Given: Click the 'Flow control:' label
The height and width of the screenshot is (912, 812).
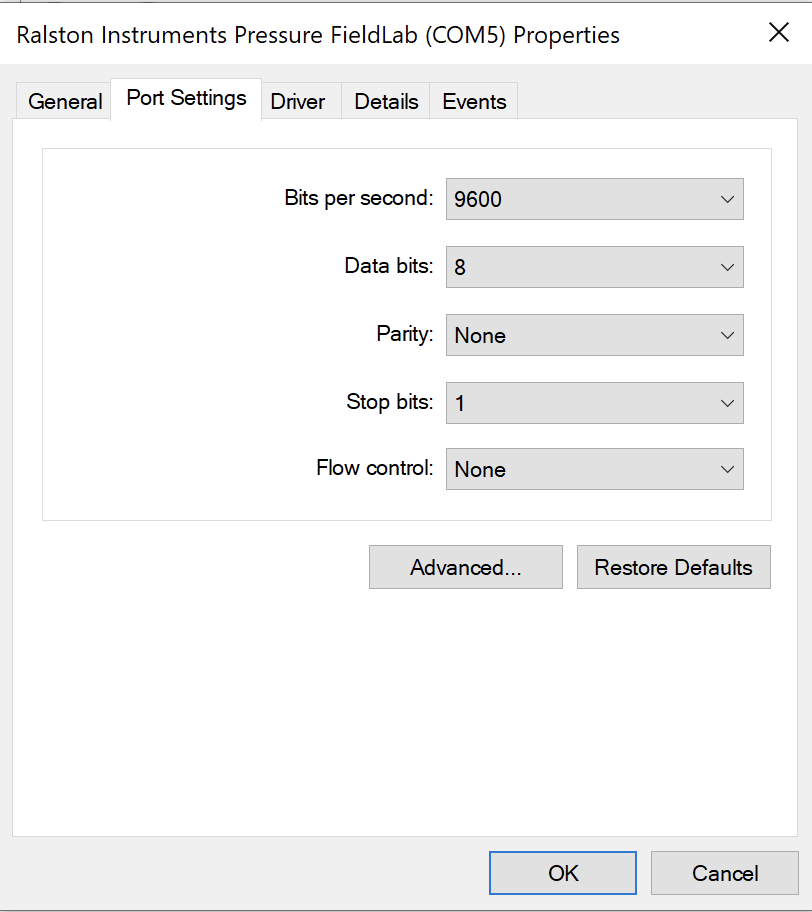Looking at the screenshot, I should pos(375,468).
